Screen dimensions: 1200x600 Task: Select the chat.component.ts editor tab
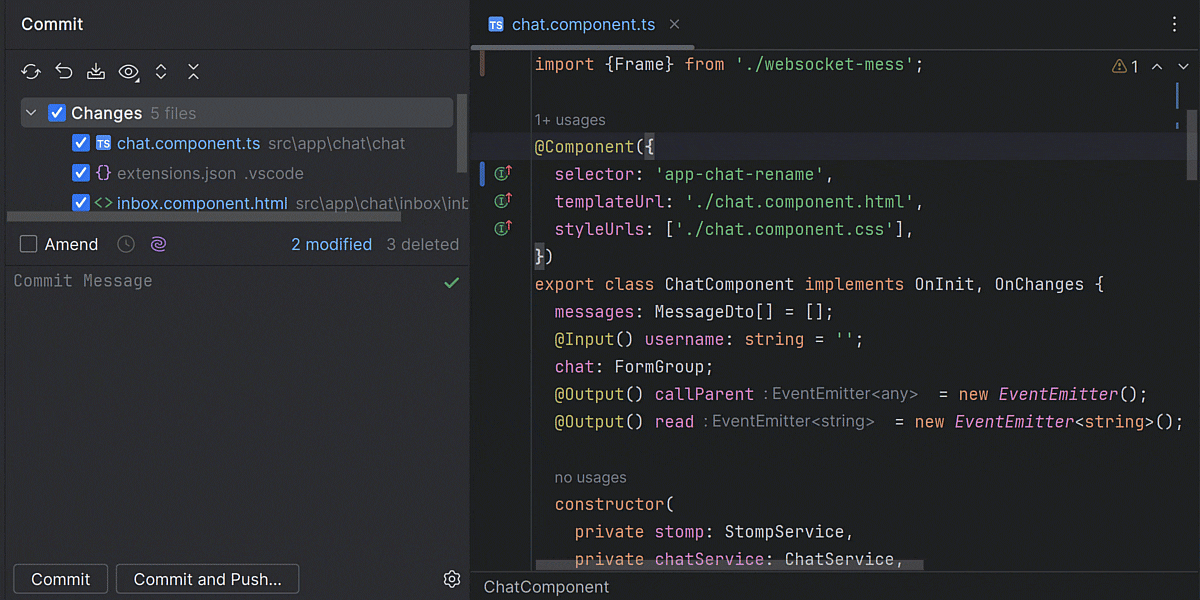(582, 24)
